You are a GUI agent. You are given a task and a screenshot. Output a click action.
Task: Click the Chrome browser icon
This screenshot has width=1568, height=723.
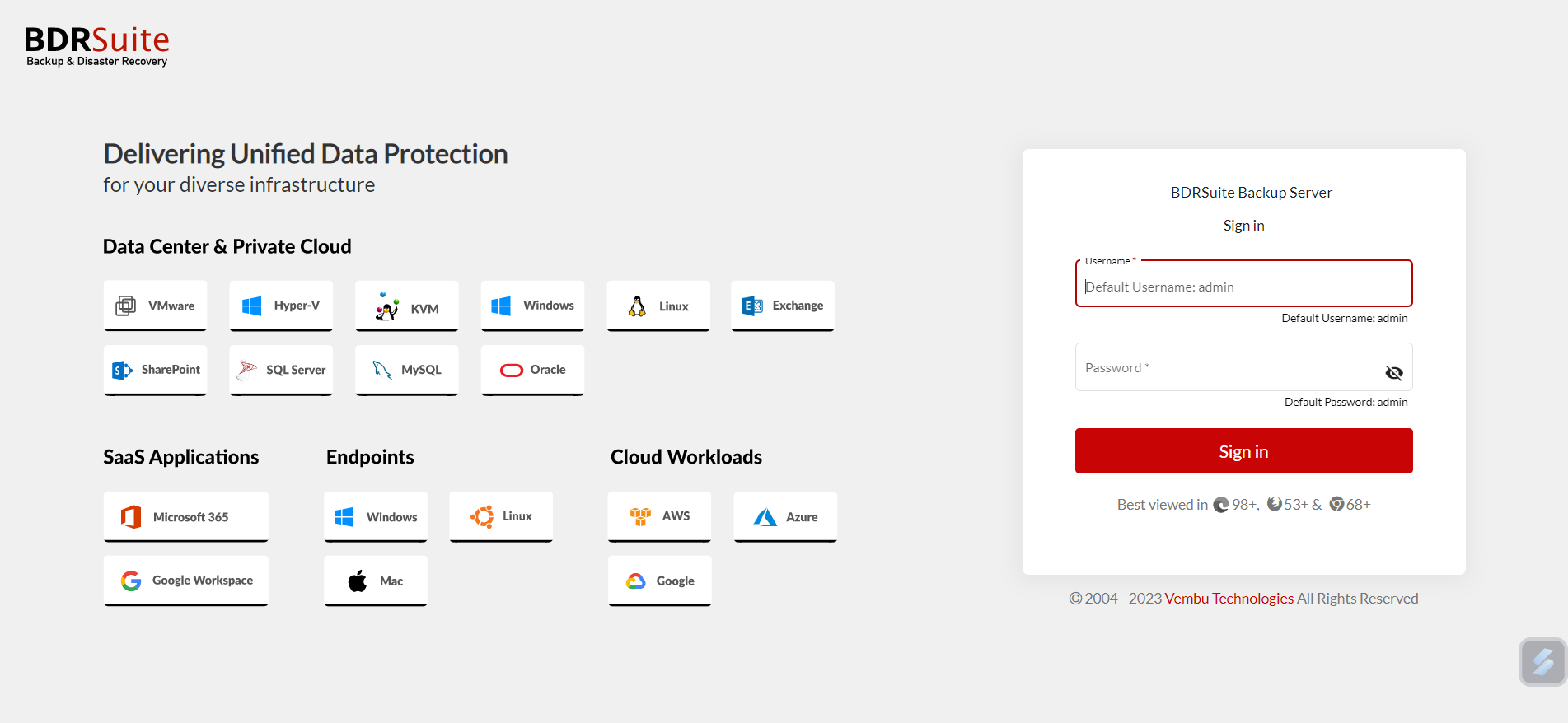(1336, 504)
